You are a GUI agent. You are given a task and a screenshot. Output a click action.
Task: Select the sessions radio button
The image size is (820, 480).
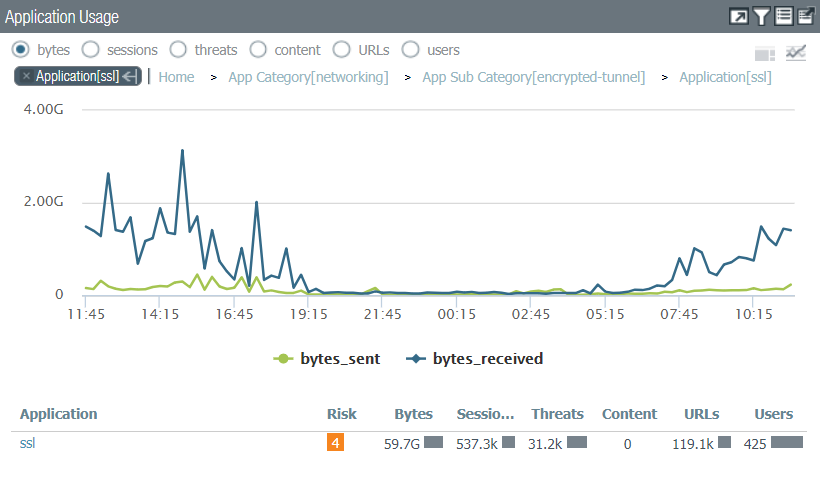(90, 49)
